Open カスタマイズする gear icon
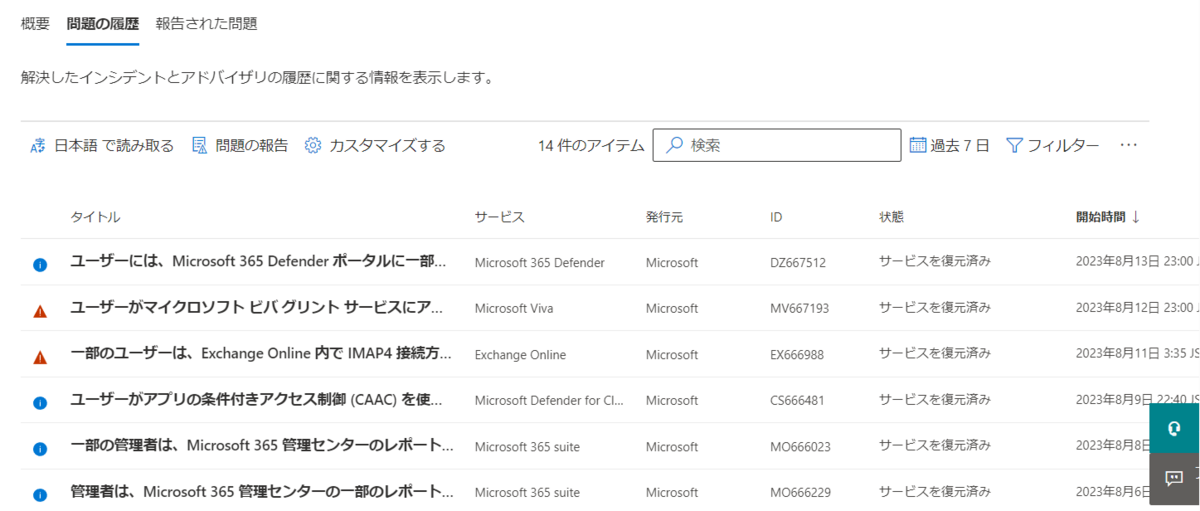This screenshot has height=511, width=1200. 313,146
